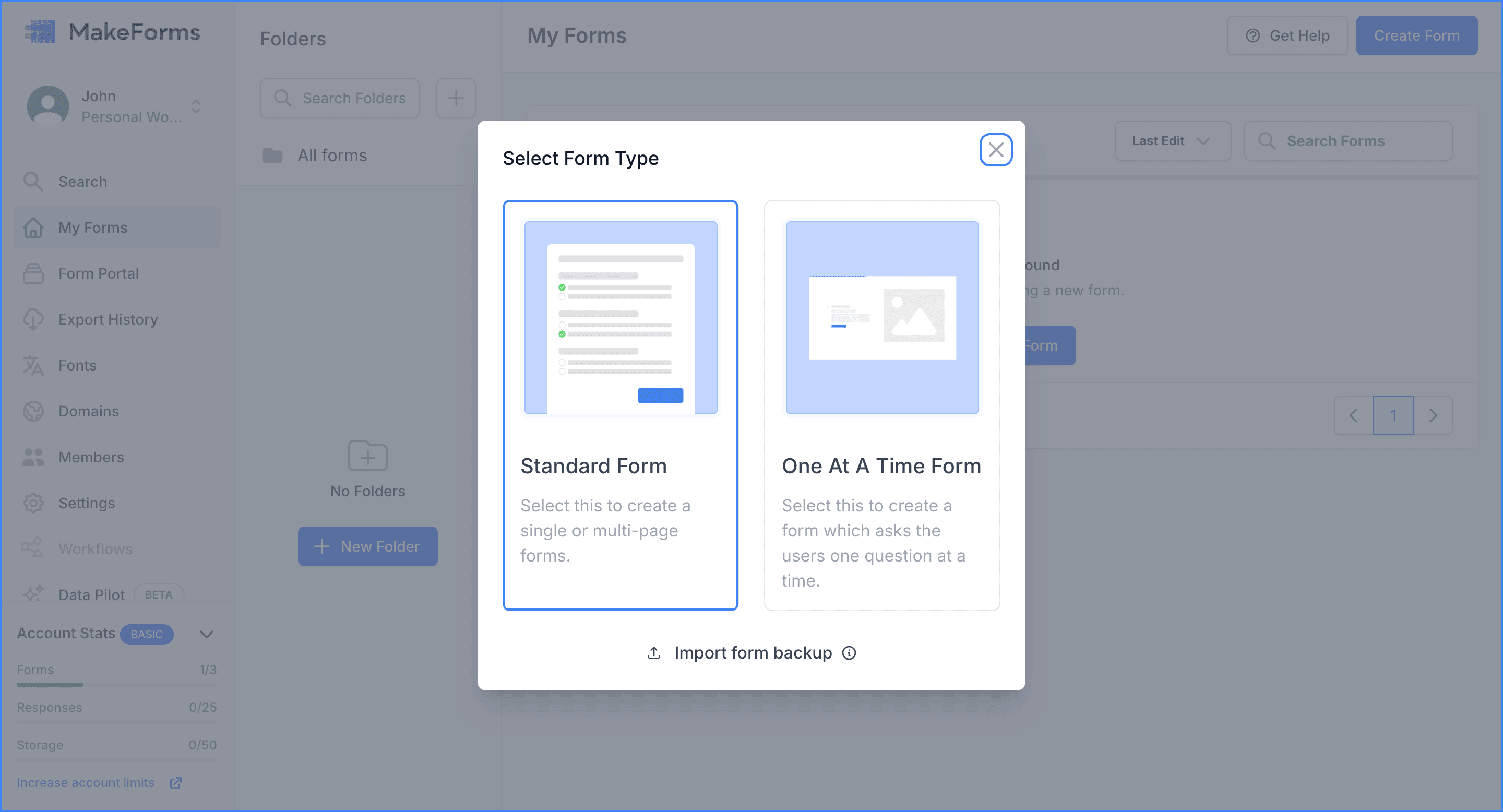Click the Storage count 0/50
This screenshot has height=812, width=1503.
[202, 745]
